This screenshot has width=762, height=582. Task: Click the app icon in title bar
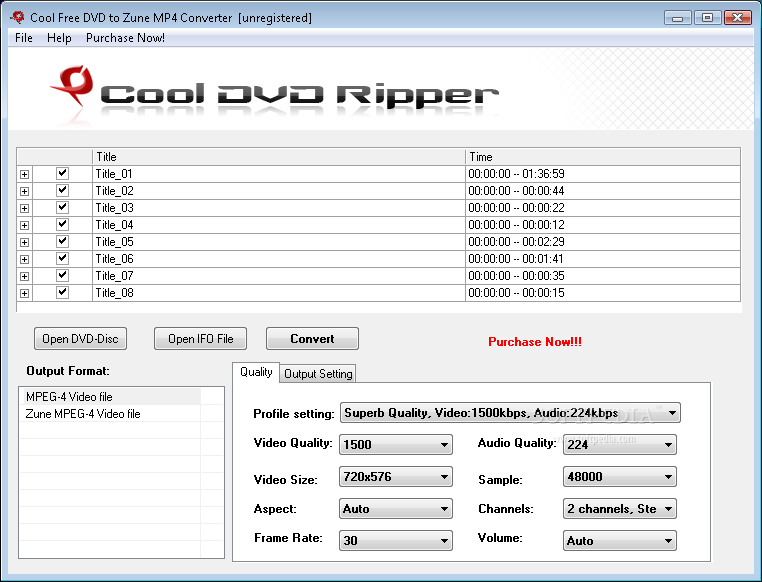coord(17,17)
